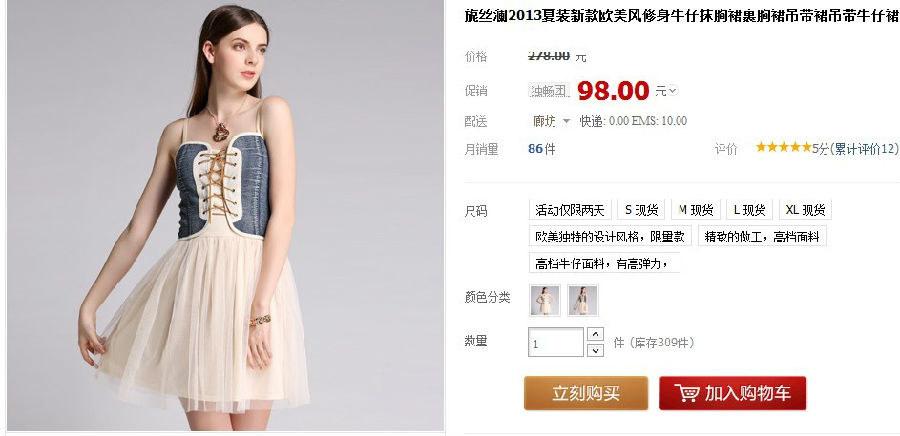Select the second color thumbnail
The image size is (900, 436).
point(583,300)
